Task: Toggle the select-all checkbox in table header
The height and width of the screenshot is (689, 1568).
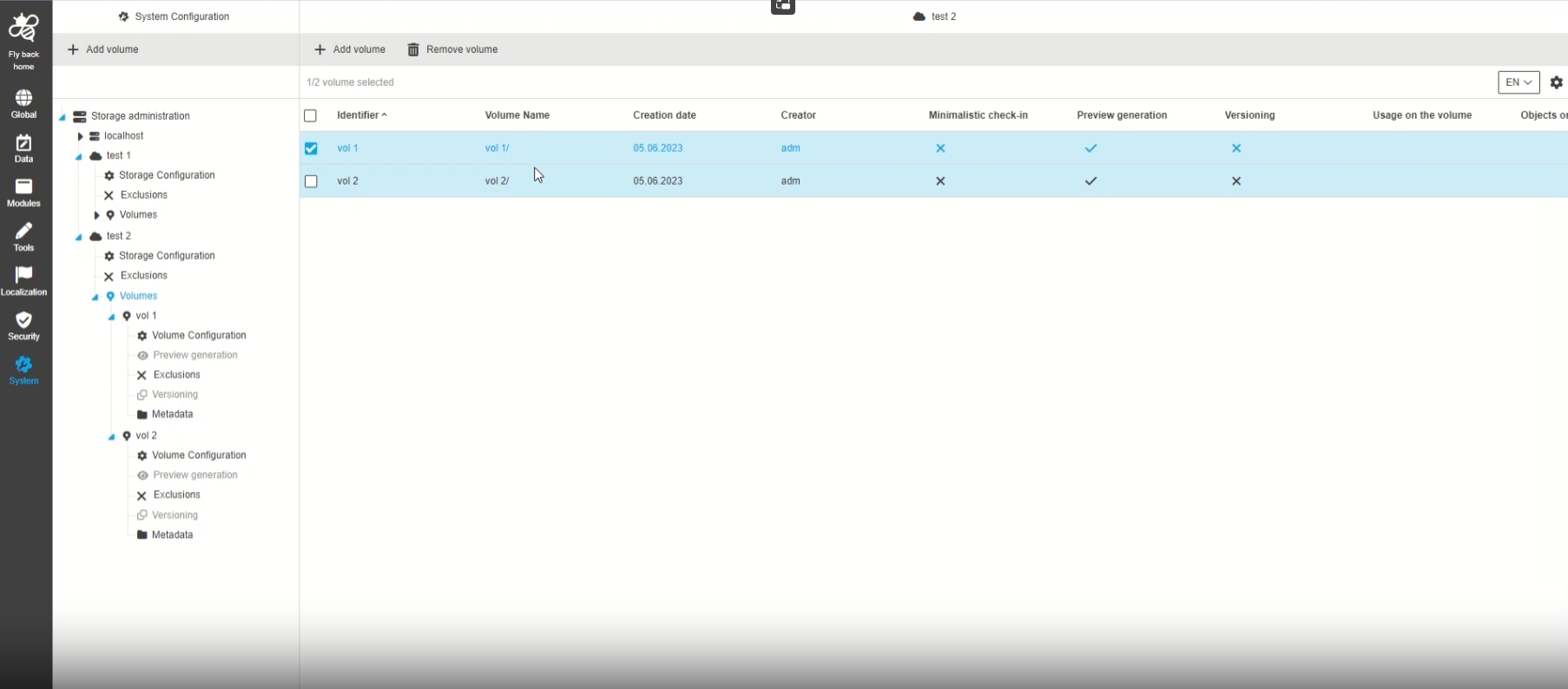Action: (x=310, y=115)
